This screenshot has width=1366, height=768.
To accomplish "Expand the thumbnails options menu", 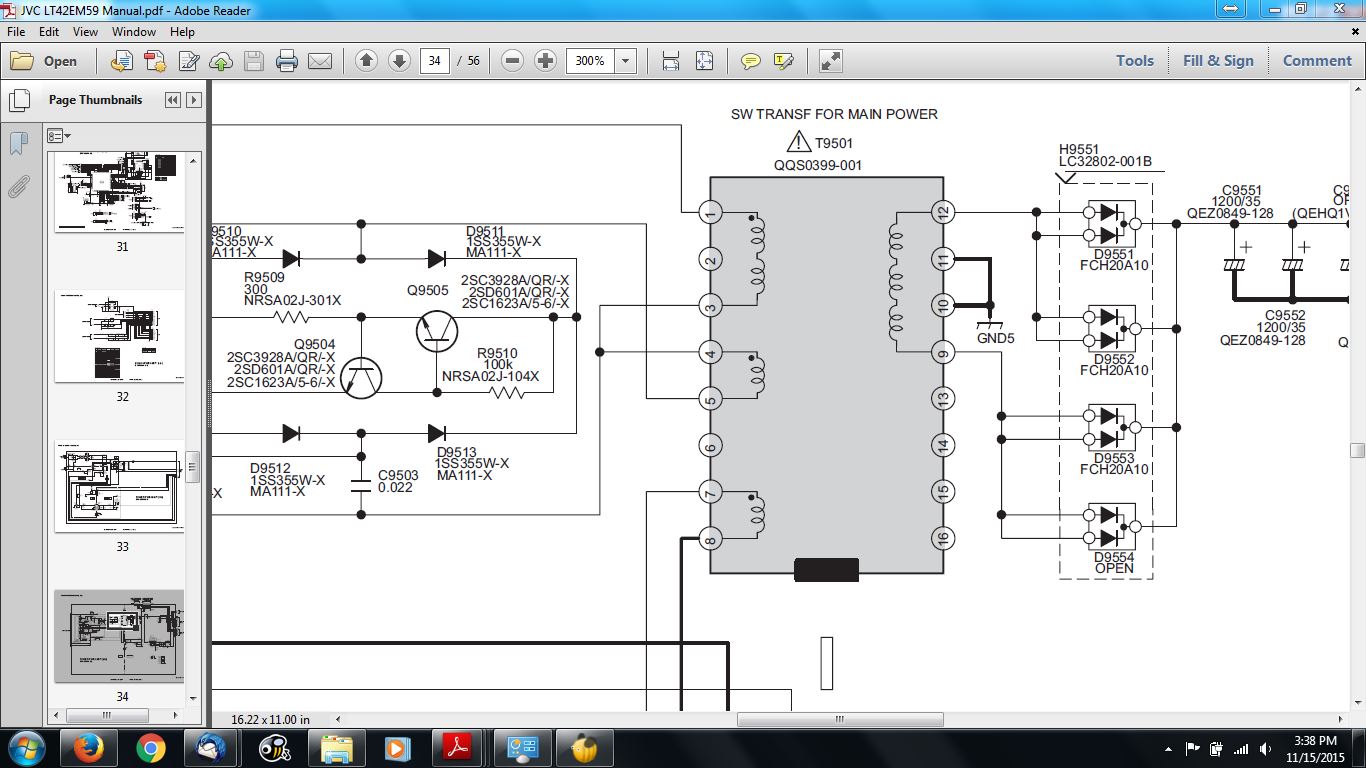I will 59,136.
